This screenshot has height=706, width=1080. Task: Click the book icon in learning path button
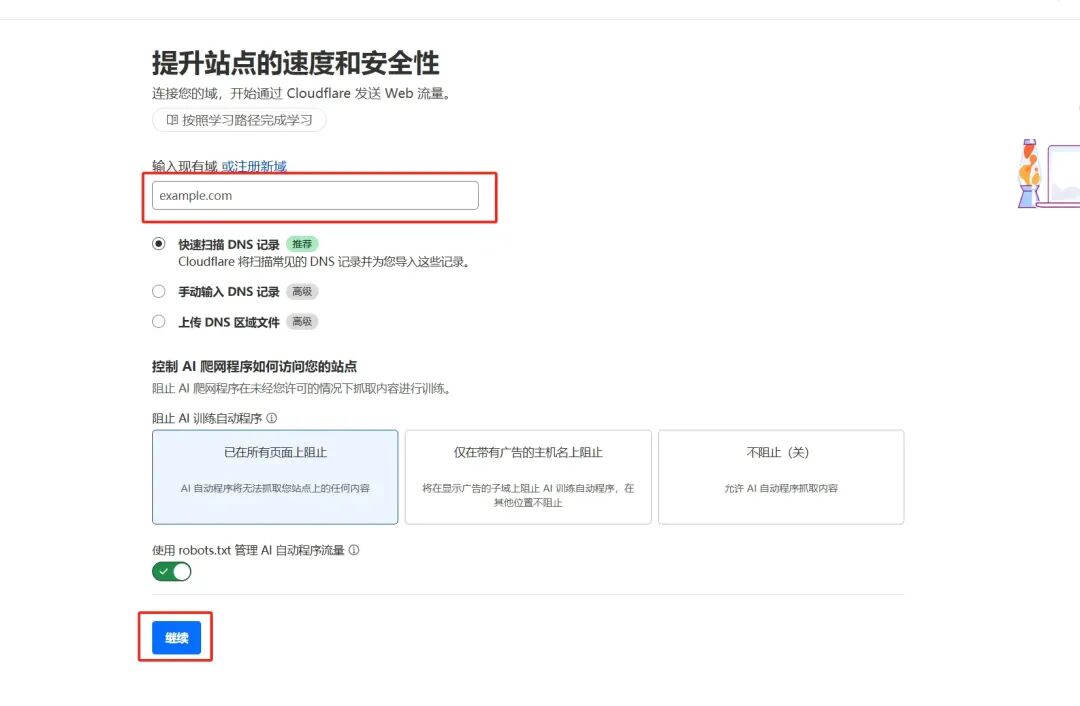172,120
